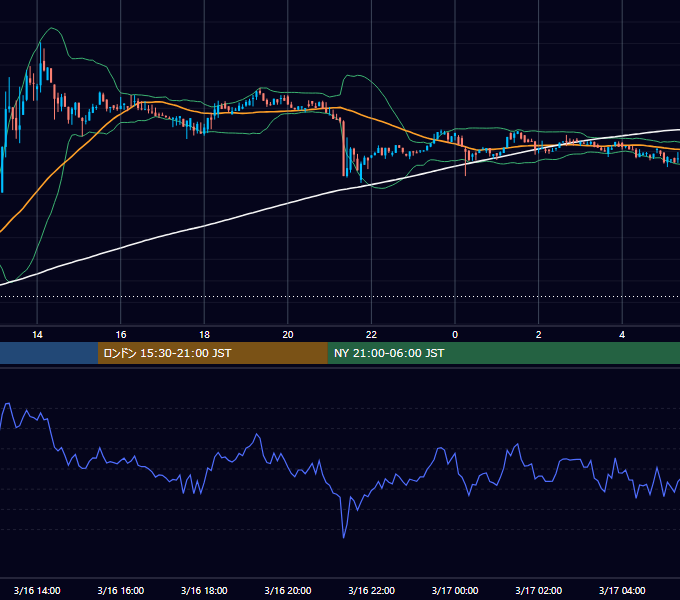Click the 20 hour label on price chart axis

tap(288, 335)
